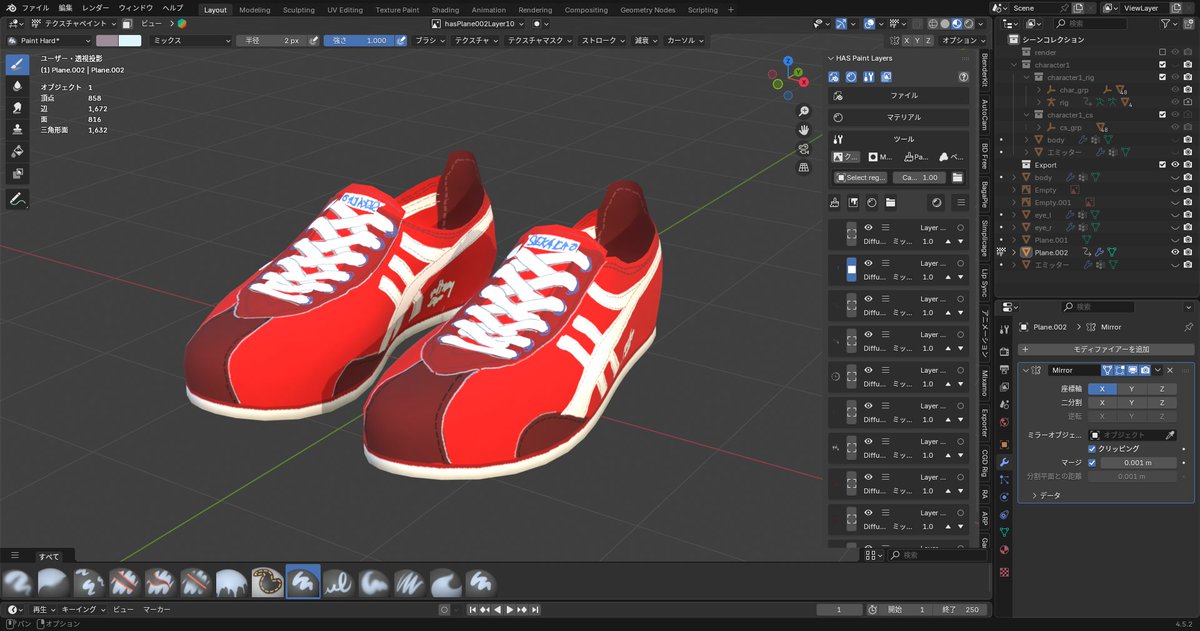Pin the properties editor context
Image resolution: width=1200 pixels, height=631 pixels.
pyautogui.click(x=1188, y=327)
